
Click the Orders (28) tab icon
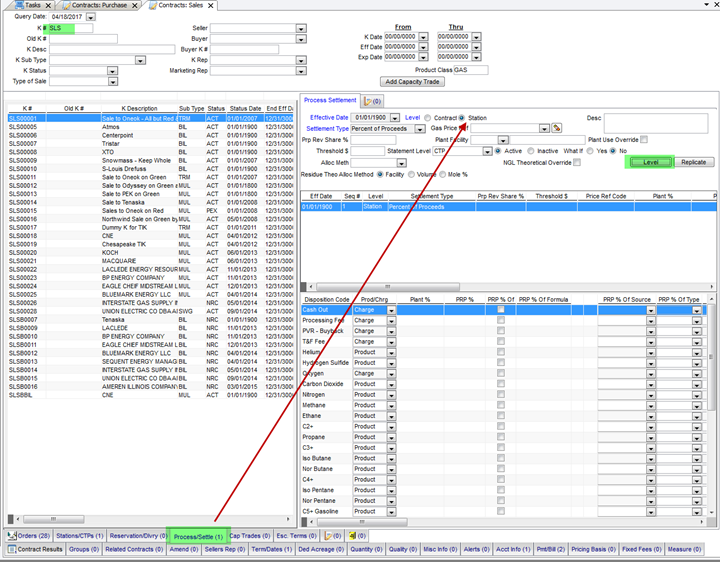coord(11,536)
